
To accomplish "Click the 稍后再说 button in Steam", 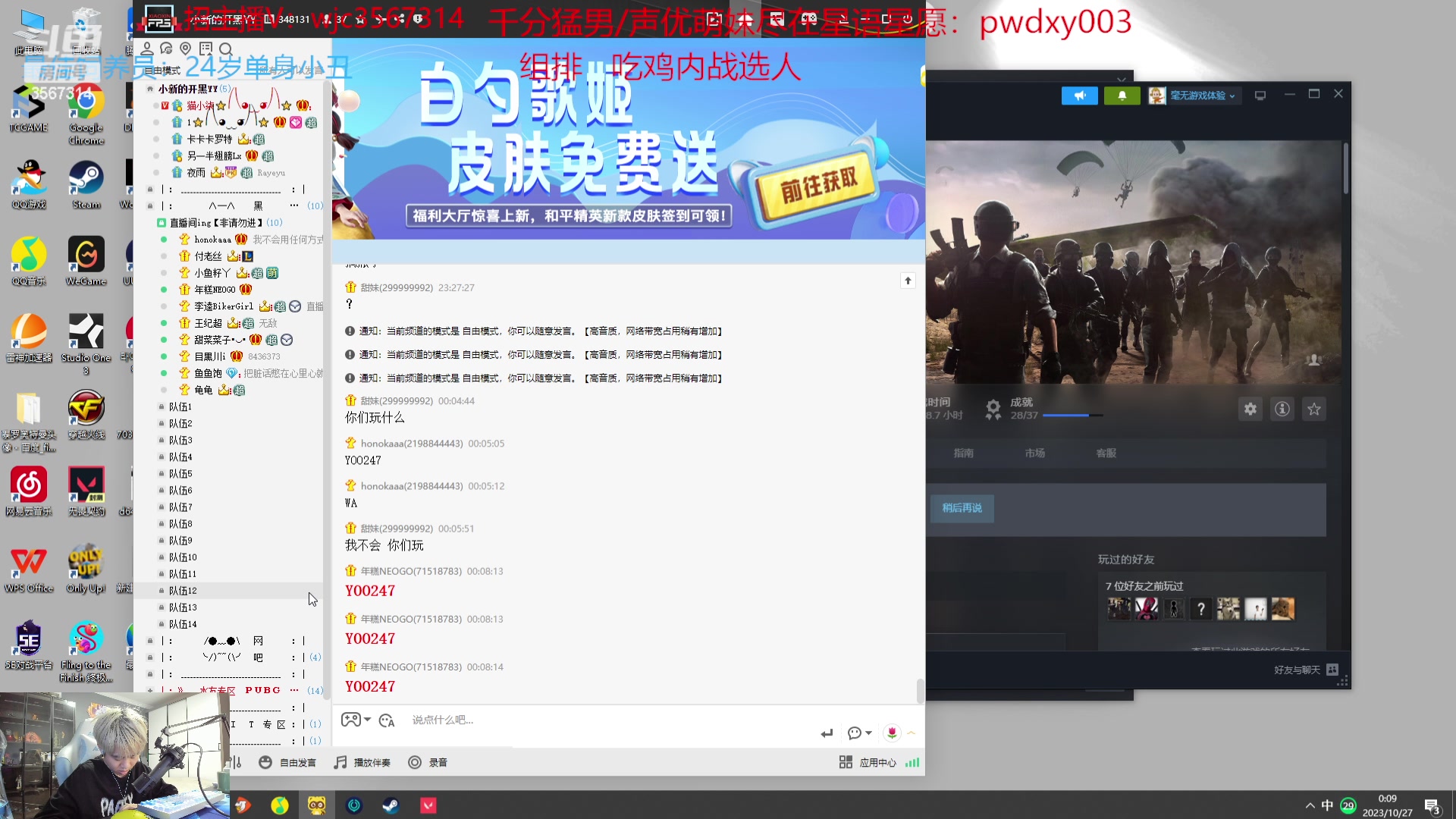I will (962, 508).
